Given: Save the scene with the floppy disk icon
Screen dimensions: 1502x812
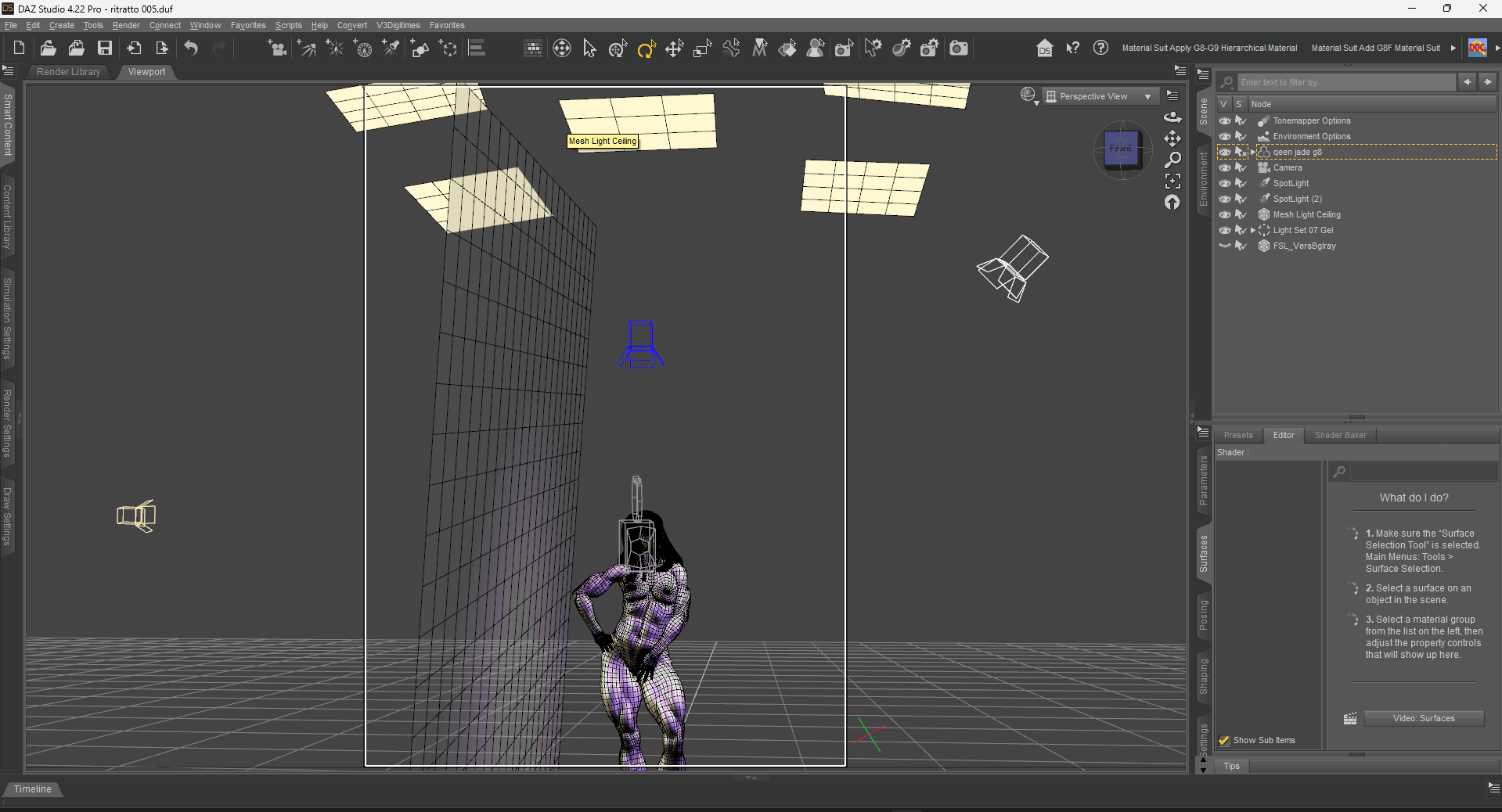Looking at the screenshot, I should [x=104, y=49].
